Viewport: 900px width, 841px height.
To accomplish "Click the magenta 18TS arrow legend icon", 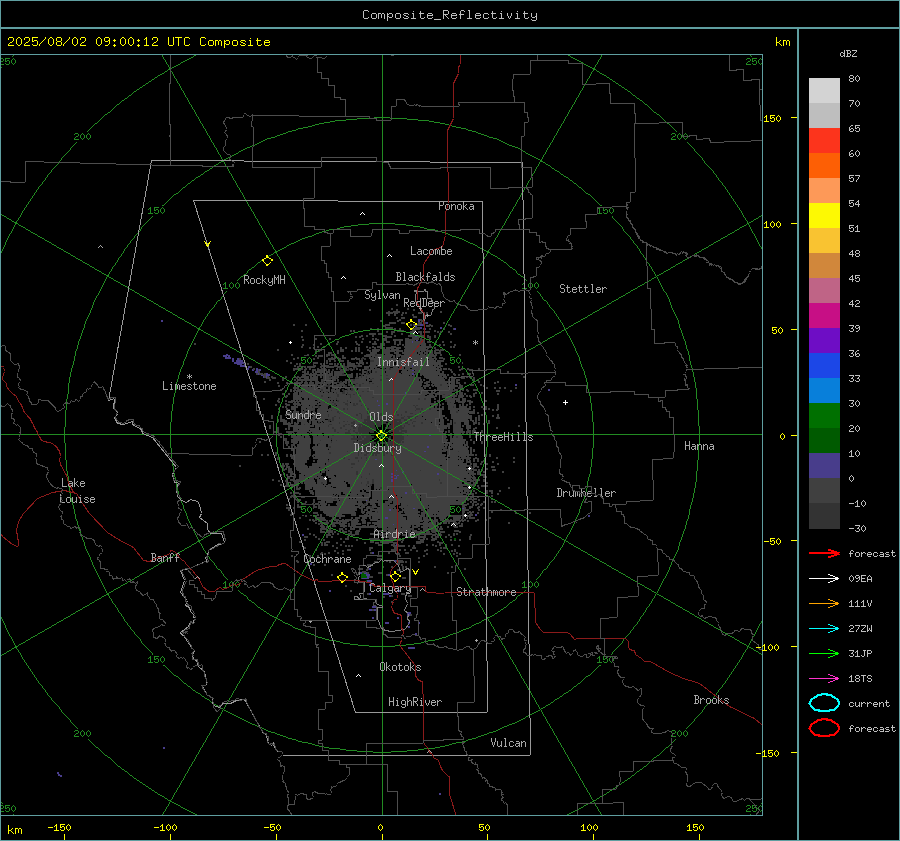I will tap(824, 679).
